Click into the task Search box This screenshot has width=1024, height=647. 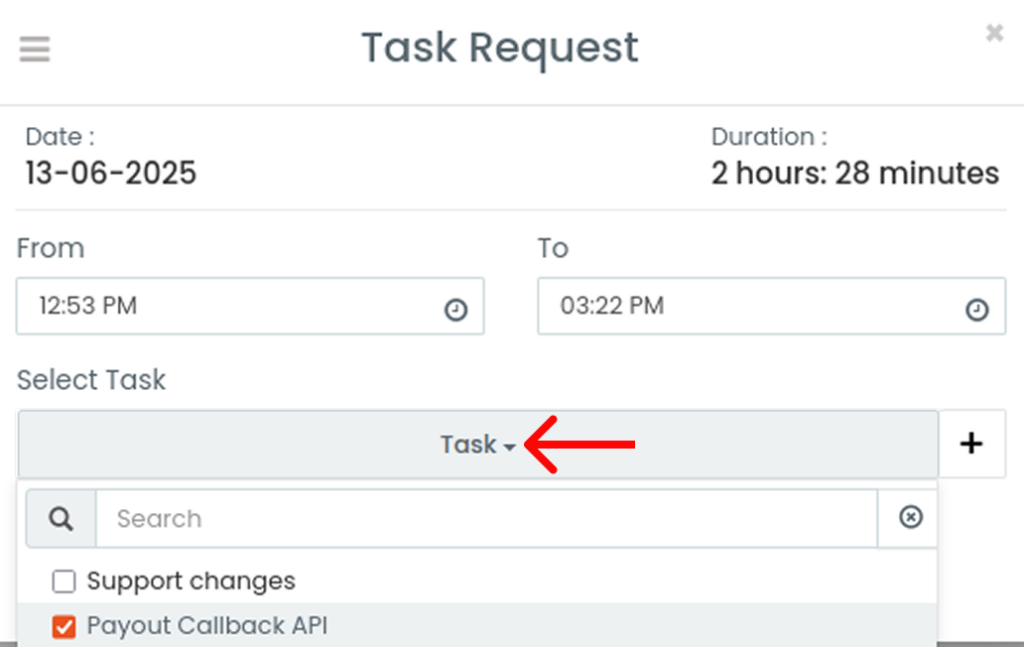coord(487,519)
